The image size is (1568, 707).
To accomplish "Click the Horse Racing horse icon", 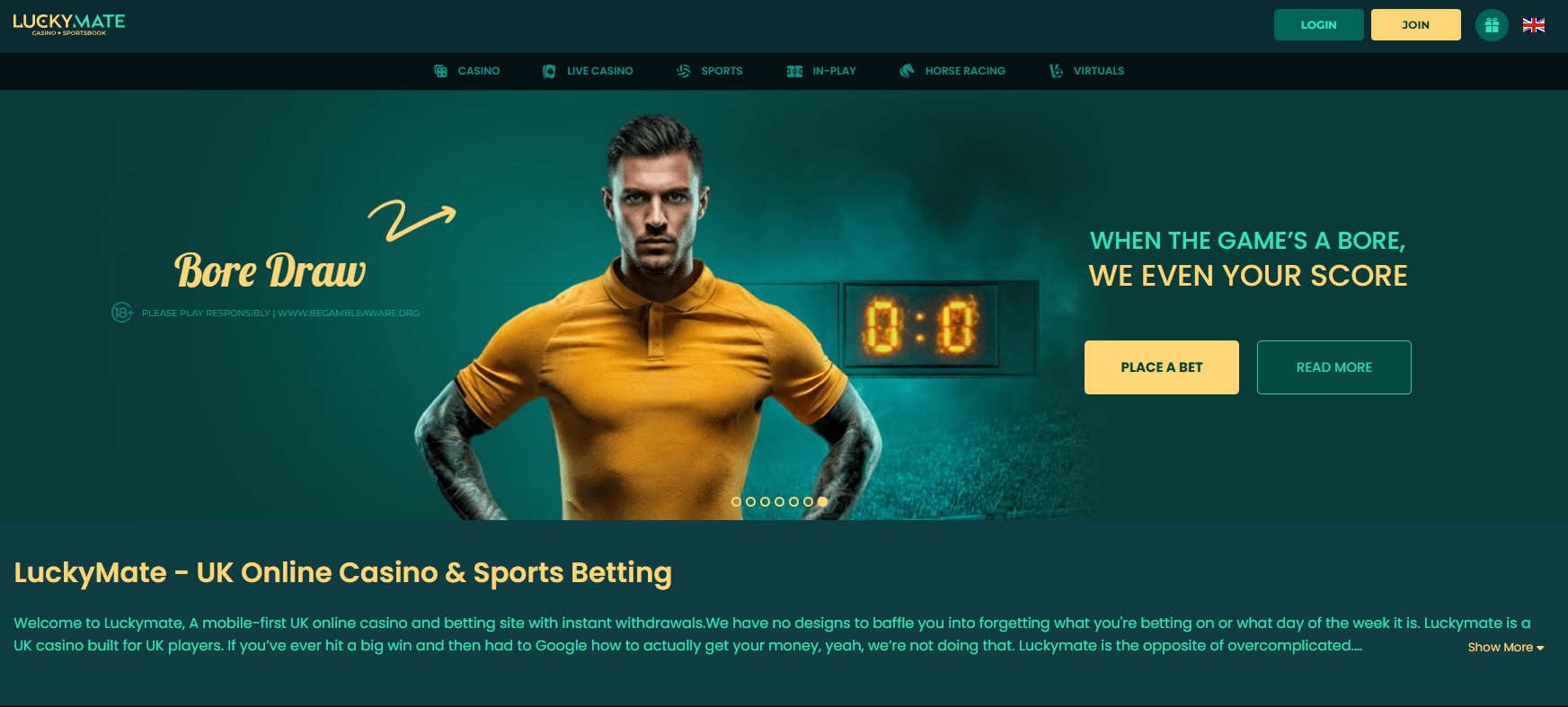I will (908, 71).
